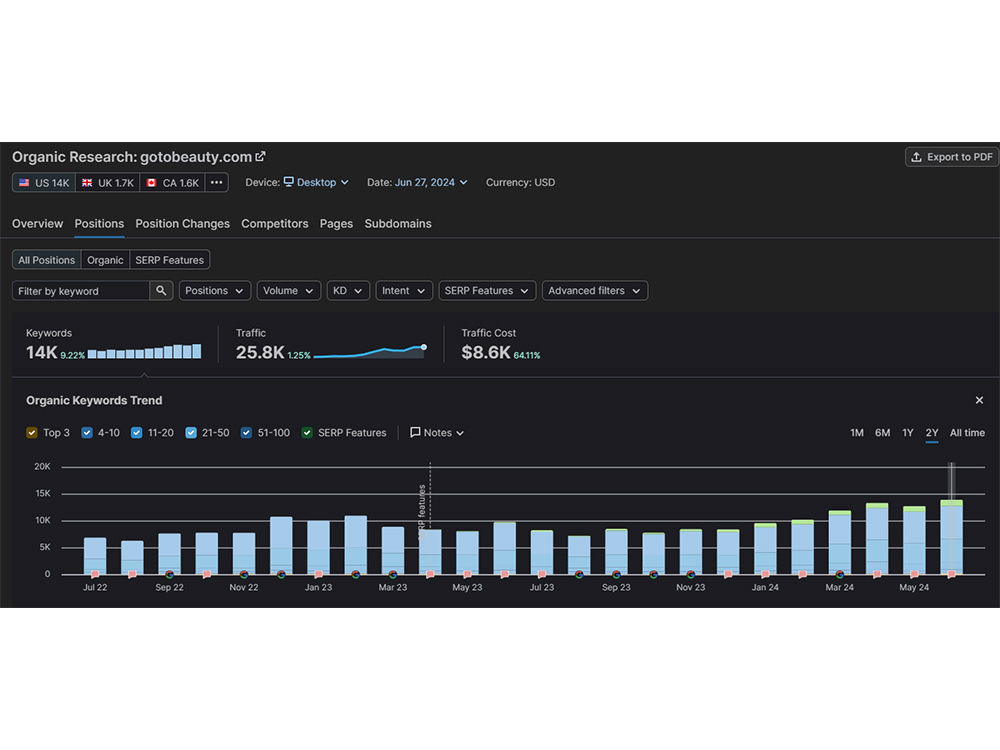Click the Keywords mini bar chart

point(145,351)
